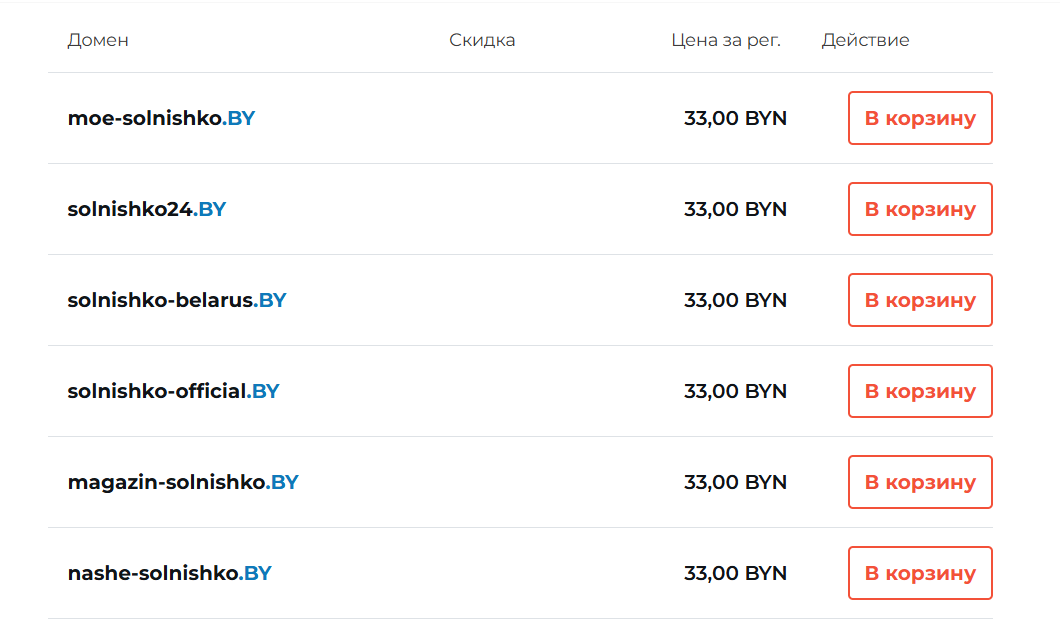Click the solnishko24.BY domain name
1060x626 pixels.
pyautogui.click(x=147, y=209)
